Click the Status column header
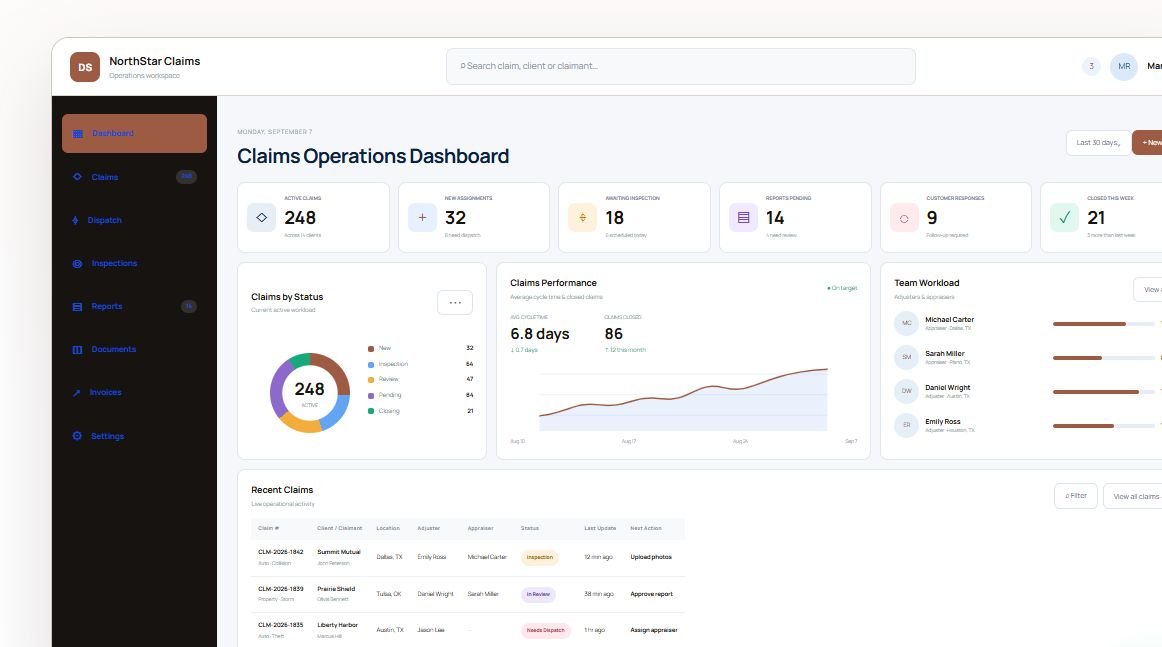Screen dimensions: 1162x647 point(530,528)
